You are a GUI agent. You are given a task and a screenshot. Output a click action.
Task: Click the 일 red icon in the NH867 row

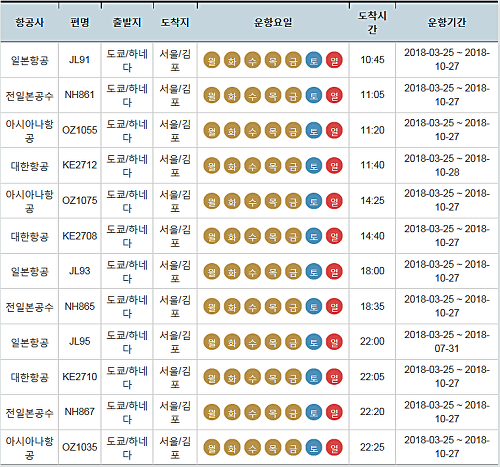point(334,412)
